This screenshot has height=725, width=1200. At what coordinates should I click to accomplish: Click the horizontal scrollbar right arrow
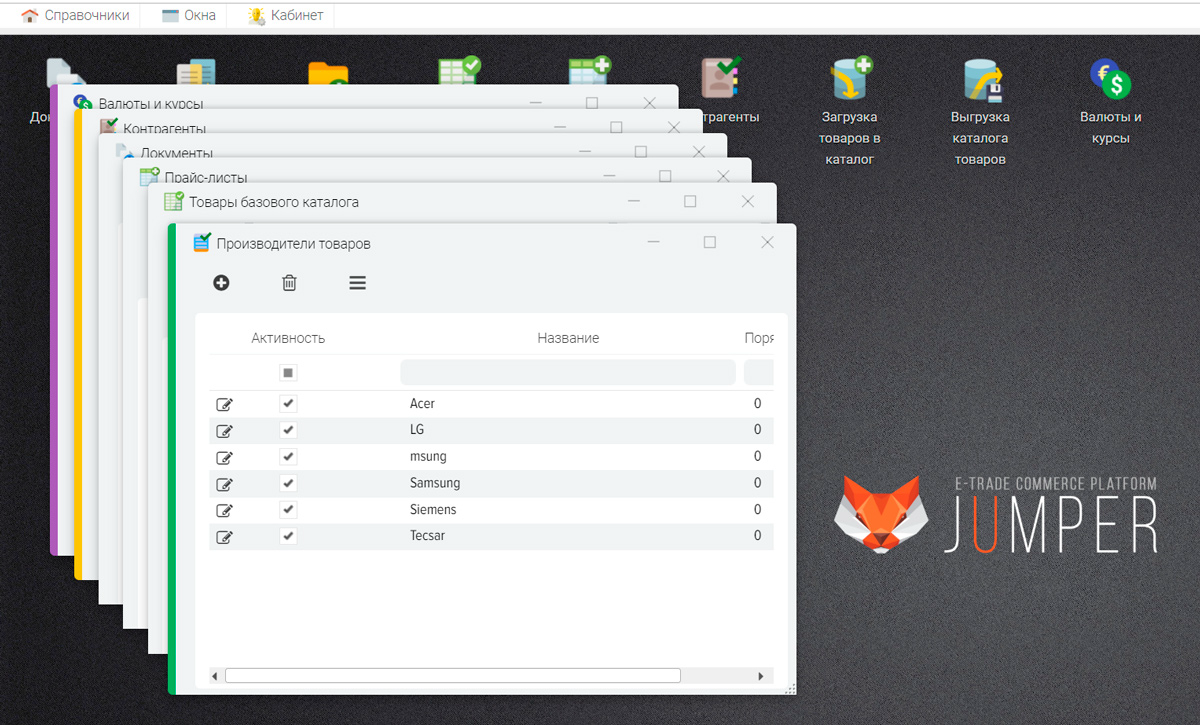tap(762, 676)
